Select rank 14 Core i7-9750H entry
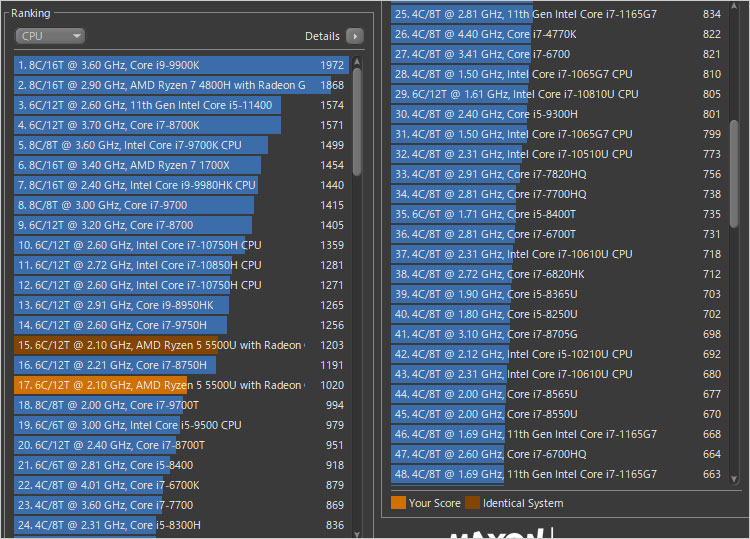 182,325
